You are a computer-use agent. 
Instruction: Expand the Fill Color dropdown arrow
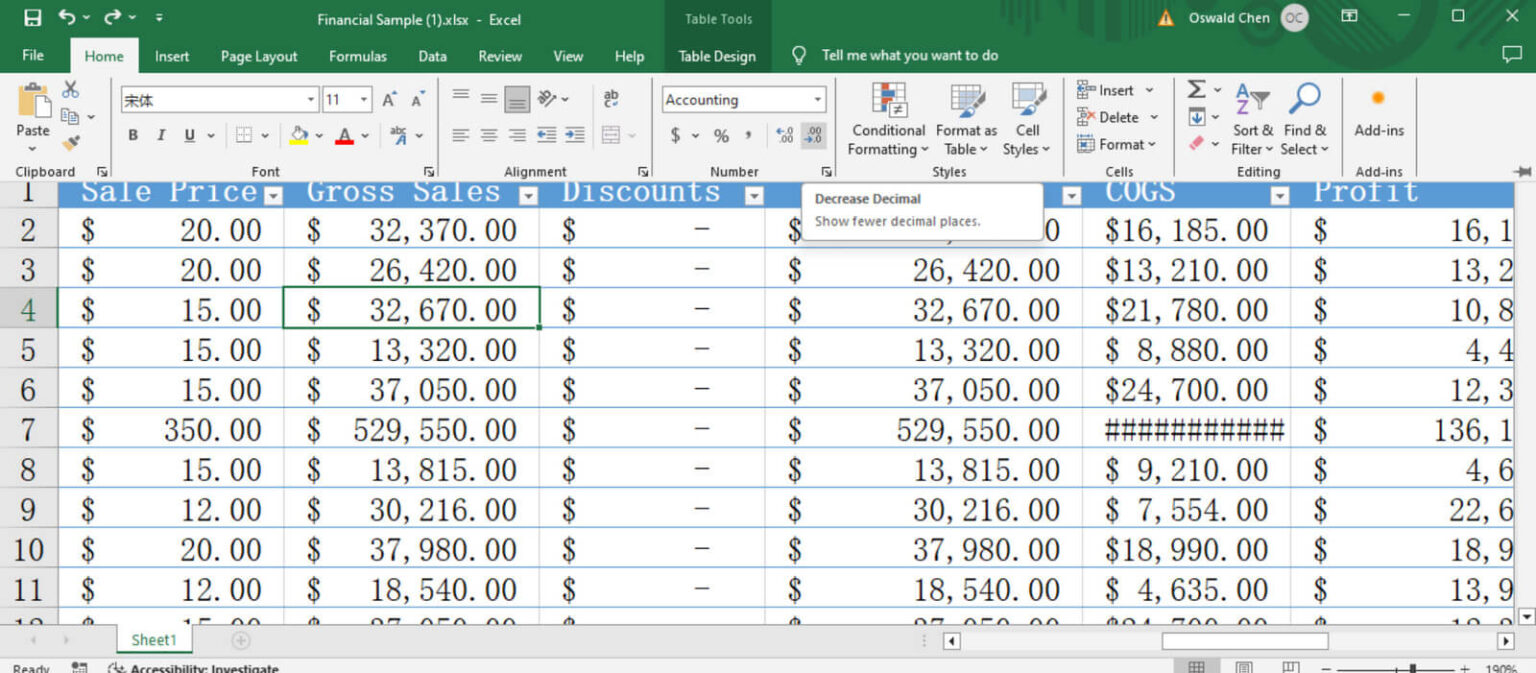318,134
